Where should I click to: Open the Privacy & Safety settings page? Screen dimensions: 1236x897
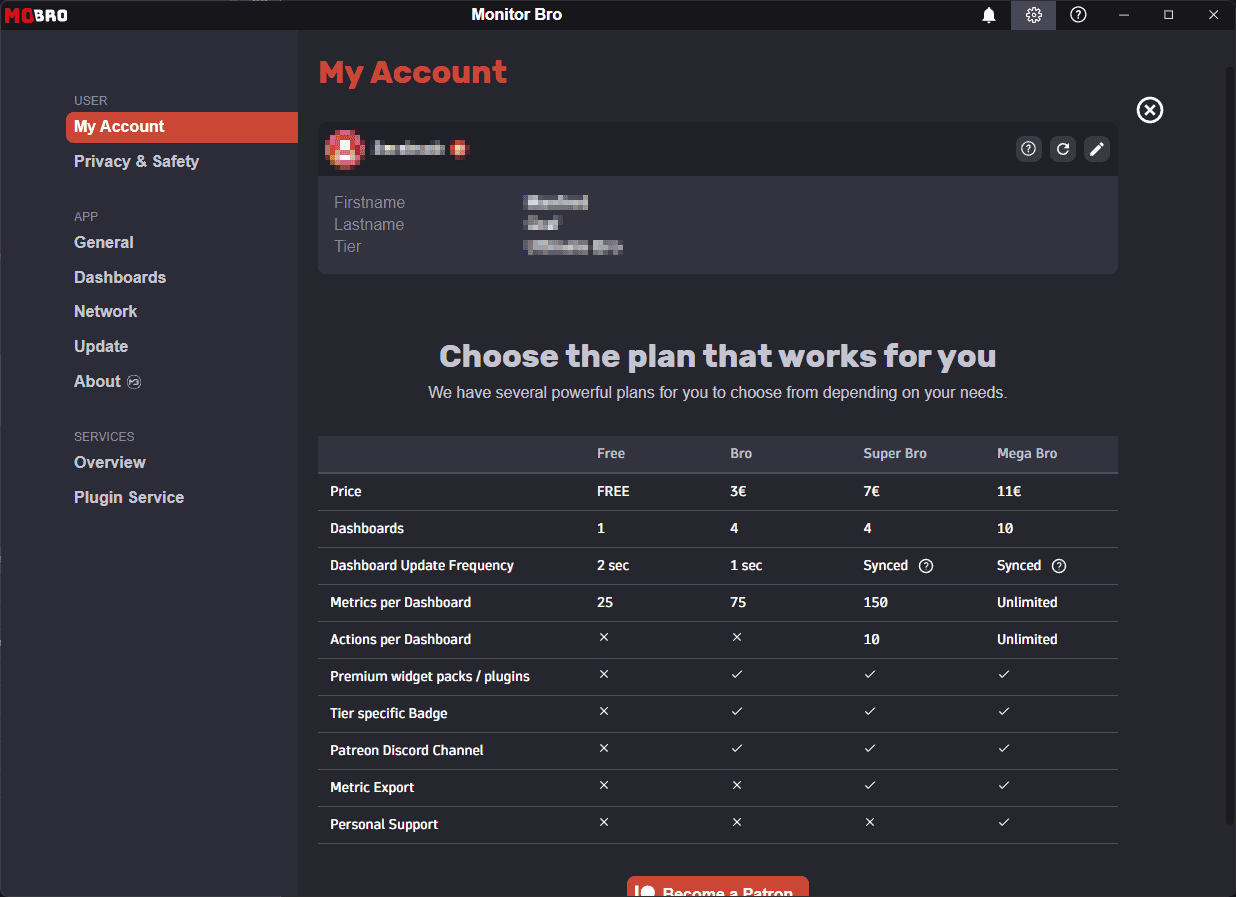(x=136, y=161)
